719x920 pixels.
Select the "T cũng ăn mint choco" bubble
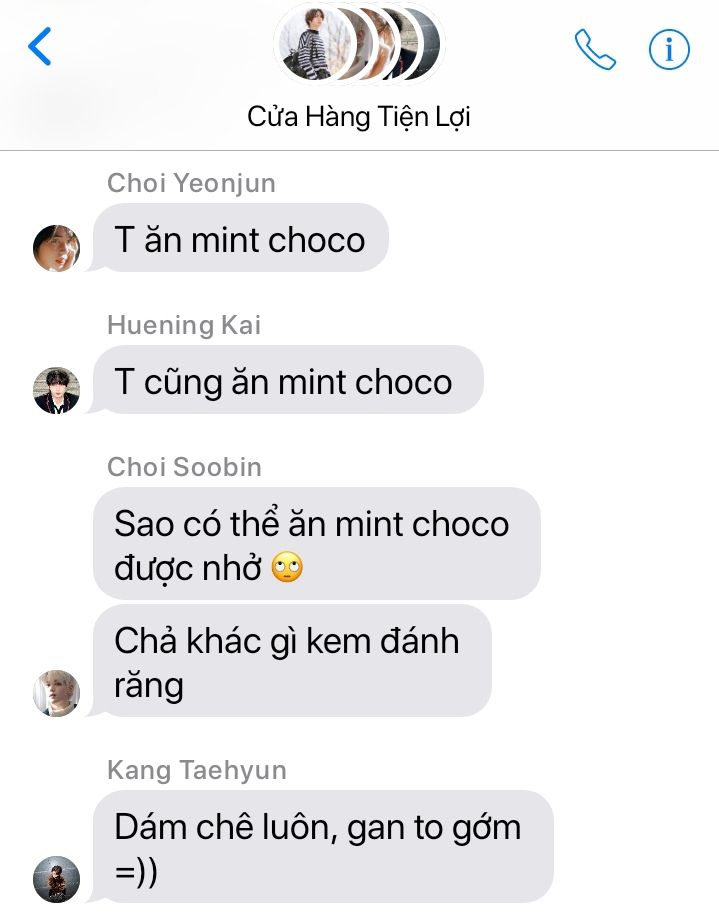pyautogui.click(x=288, y=380)
